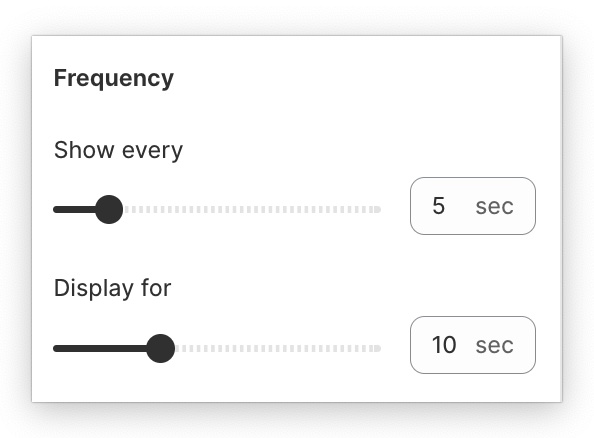
Task: Click the left end of Show every slider
Action: pos(57,210)
